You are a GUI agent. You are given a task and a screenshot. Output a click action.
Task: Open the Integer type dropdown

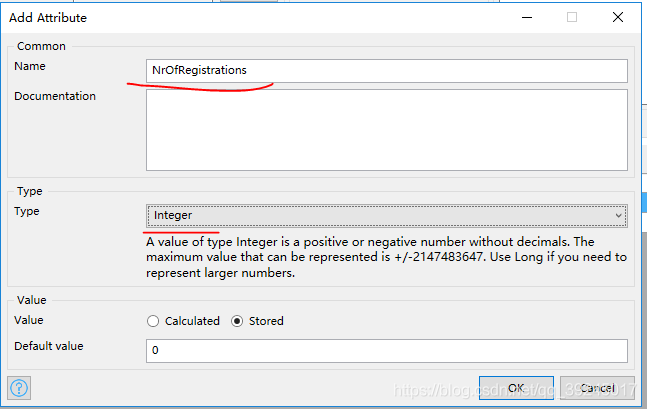click(387, 215)
